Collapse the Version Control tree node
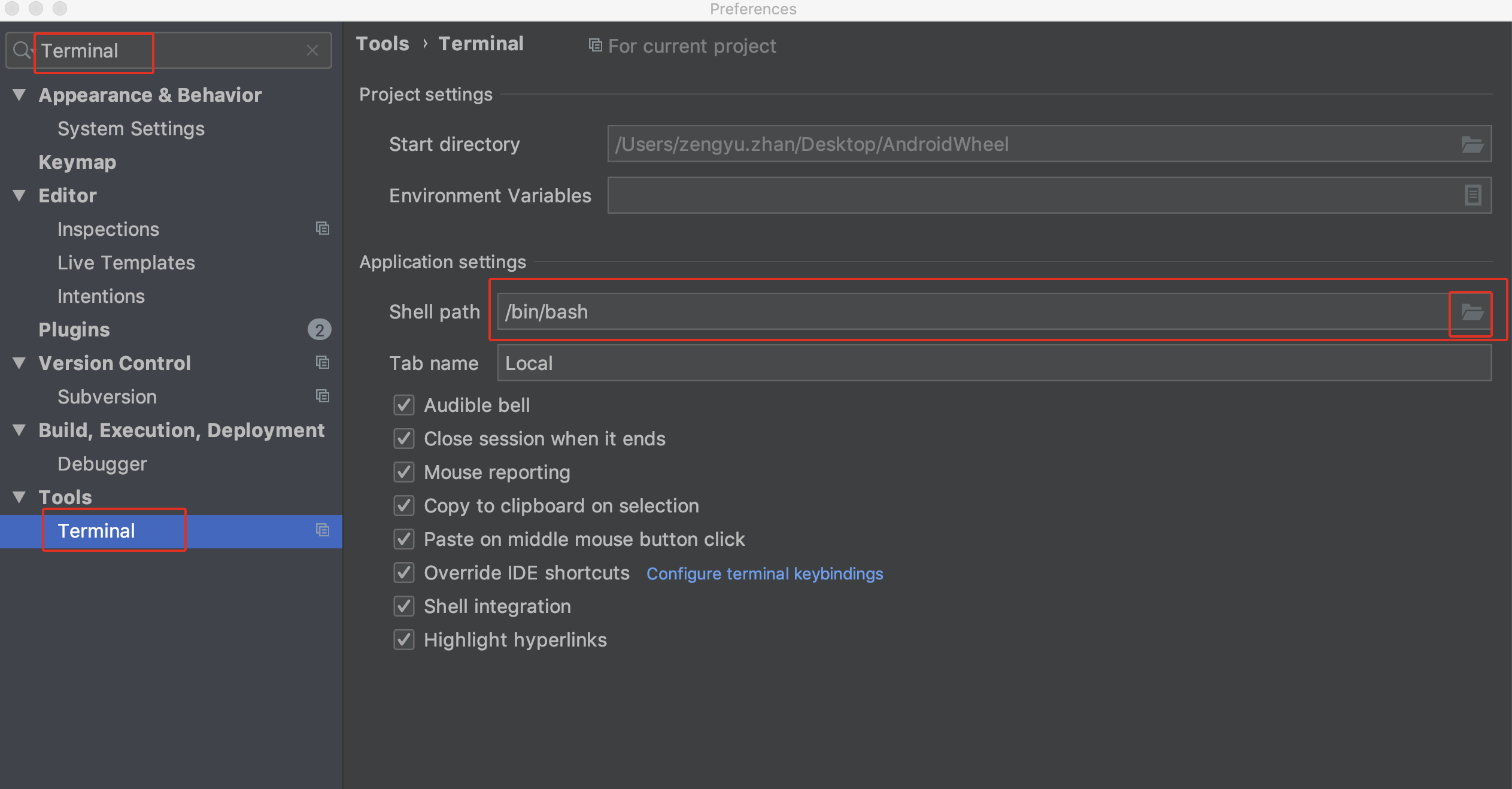This screenshot has height=789, width=1512. click(19, 363)
